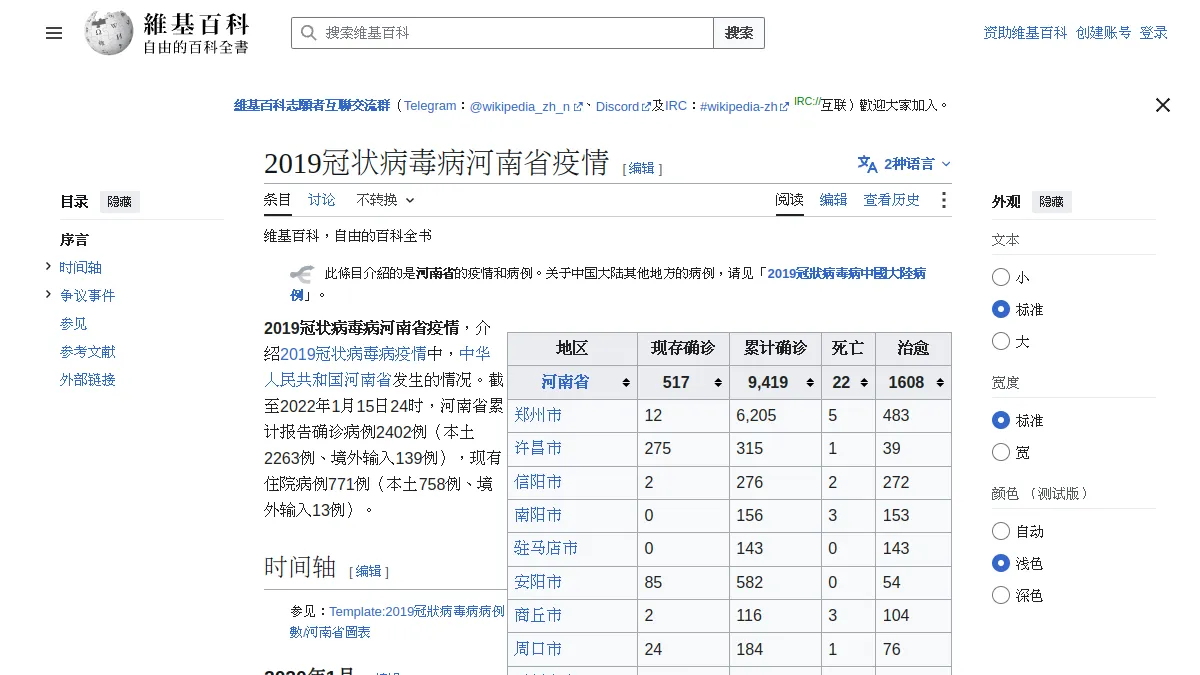Go to 序言 in contents
Screen dimensions: 1200x675
(74, 240)
